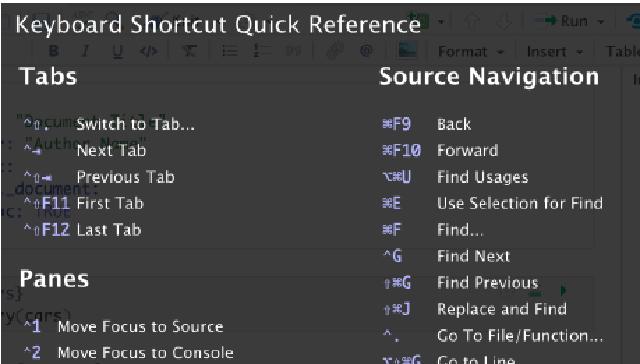The width and height of the screenshot is (640, 364).
Task: Click the 'Replace and Find' entry
Action: 502,309
